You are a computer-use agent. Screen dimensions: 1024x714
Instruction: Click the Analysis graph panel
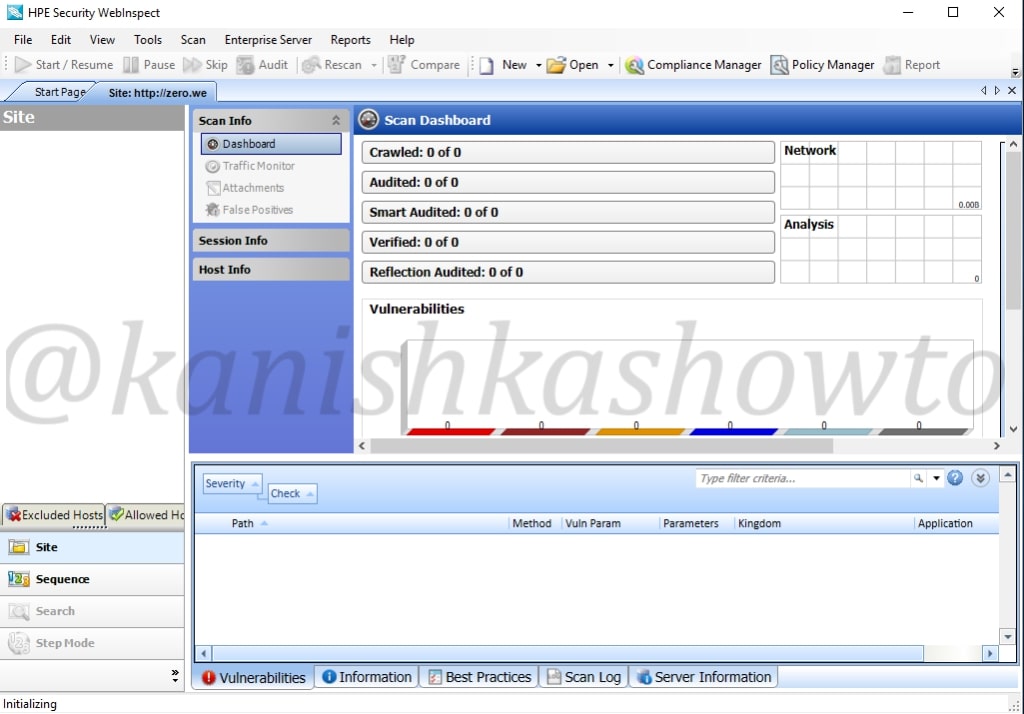click(x=881, y=250)
